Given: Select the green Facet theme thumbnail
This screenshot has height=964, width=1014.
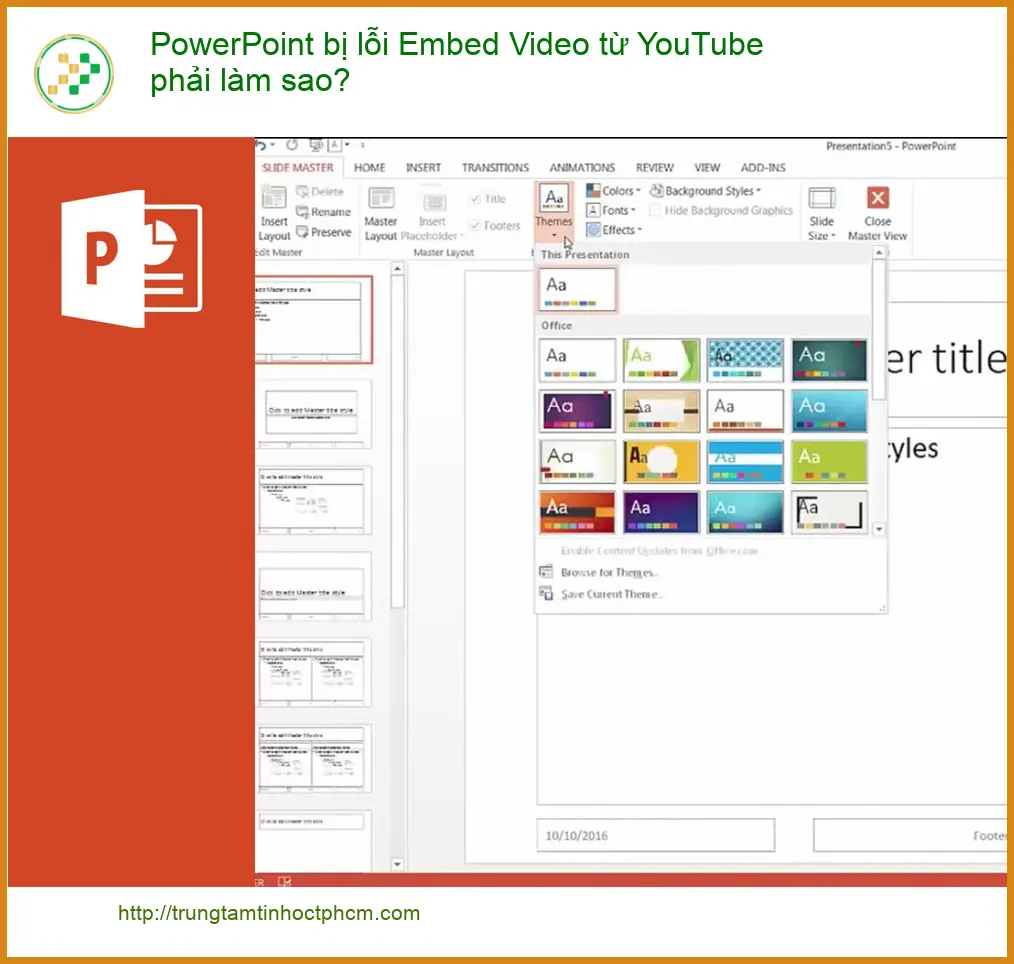Looking at the screenshot, I should [661, 359].
